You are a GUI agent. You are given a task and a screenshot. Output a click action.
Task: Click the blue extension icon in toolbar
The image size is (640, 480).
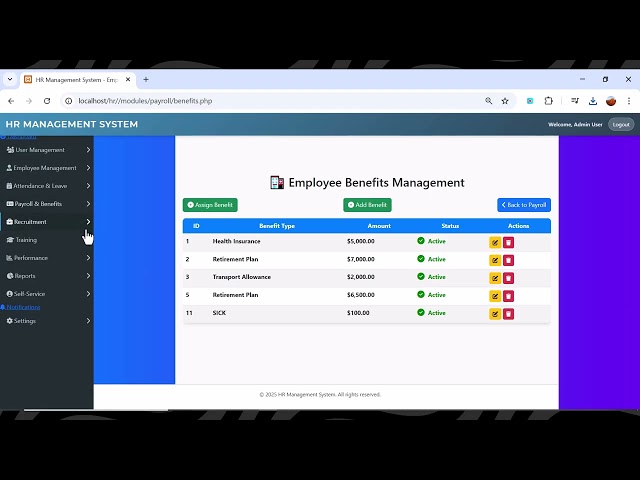tap(530, 101)
